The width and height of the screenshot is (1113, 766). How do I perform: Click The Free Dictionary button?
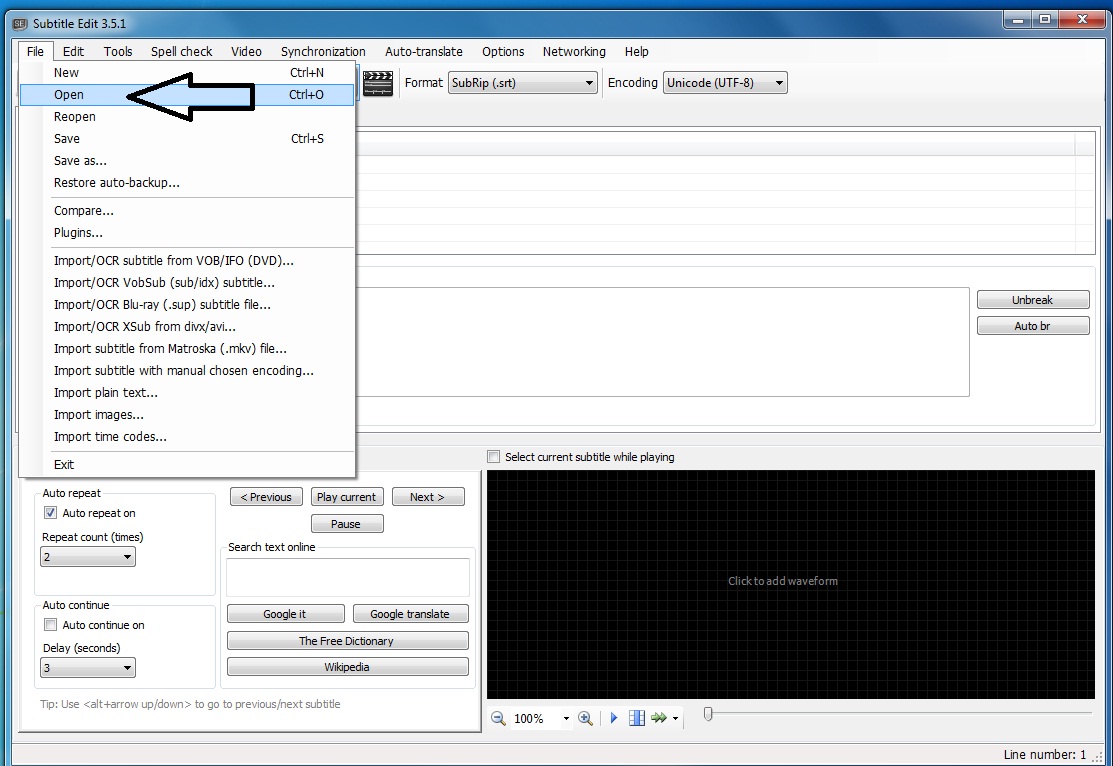pyautogui.click(x=347, y=640)
